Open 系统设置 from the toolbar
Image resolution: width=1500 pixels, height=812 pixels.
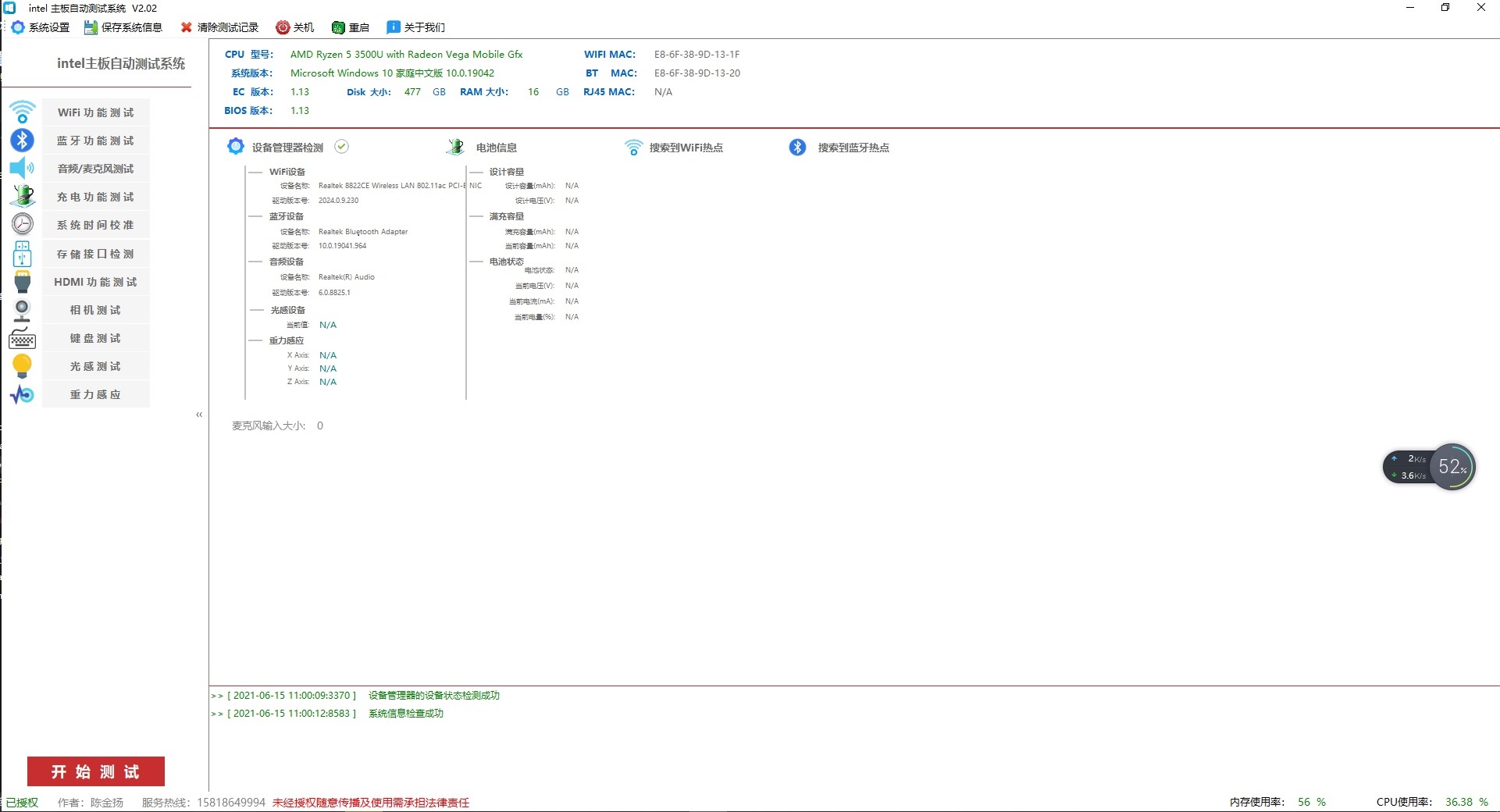click(41, 27)
